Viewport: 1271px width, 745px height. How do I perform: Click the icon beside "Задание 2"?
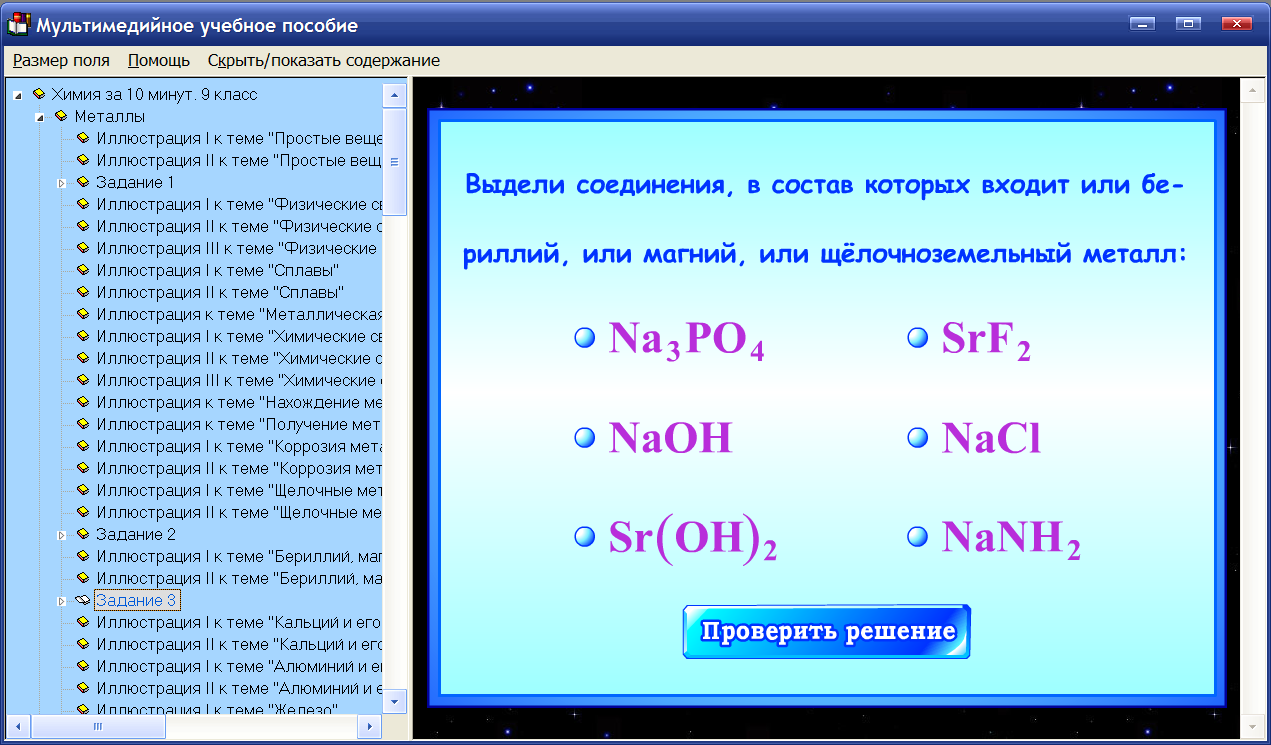tap(85, 534)
